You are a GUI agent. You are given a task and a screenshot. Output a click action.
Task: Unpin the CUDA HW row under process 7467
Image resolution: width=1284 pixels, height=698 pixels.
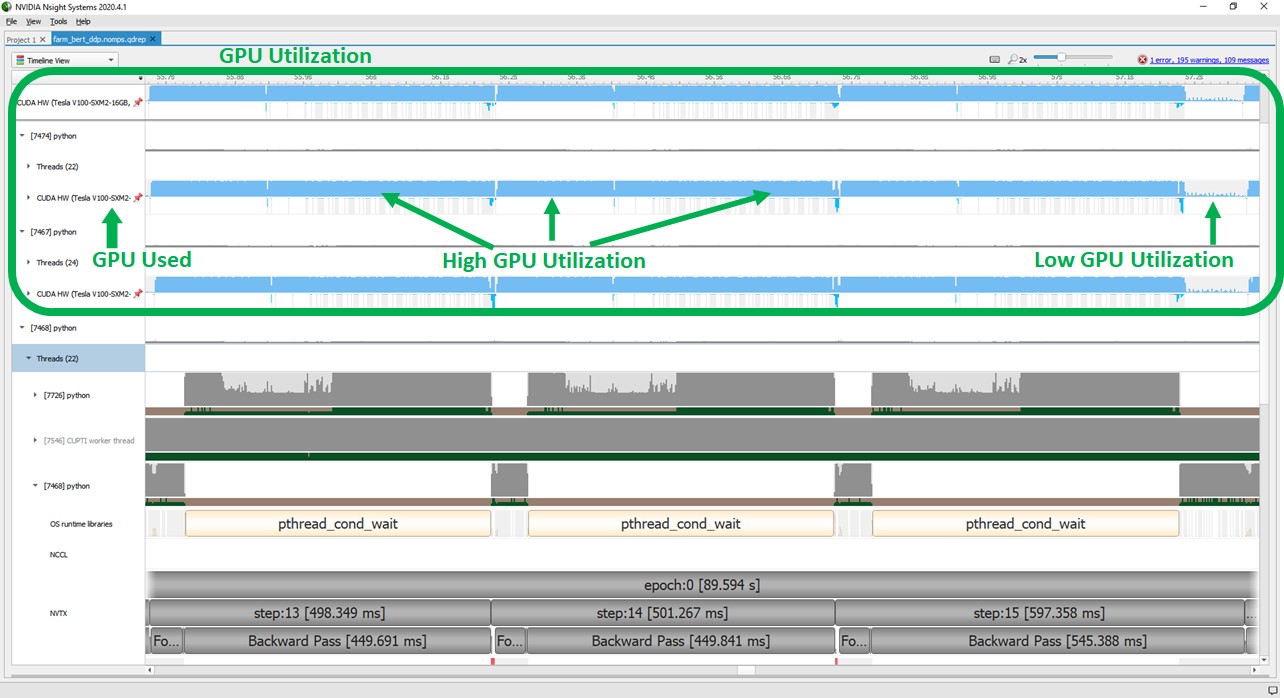138,294
